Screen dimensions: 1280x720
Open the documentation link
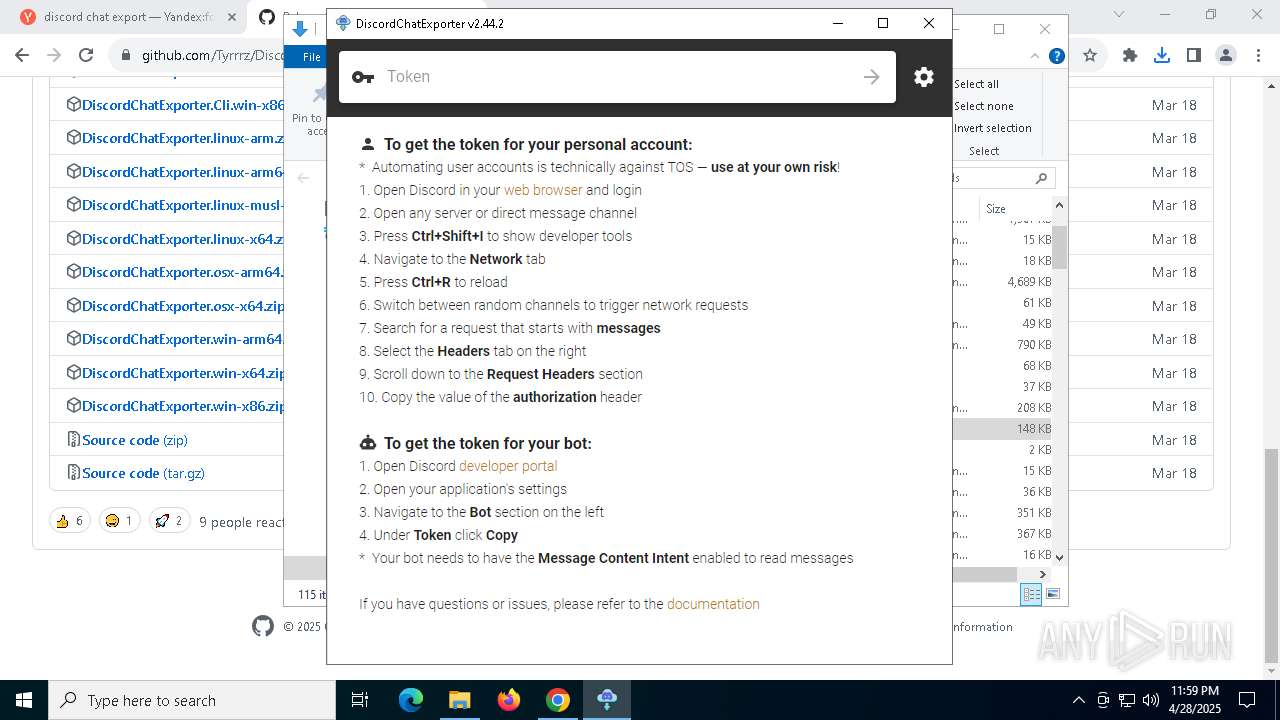click(x=713, y=604)
